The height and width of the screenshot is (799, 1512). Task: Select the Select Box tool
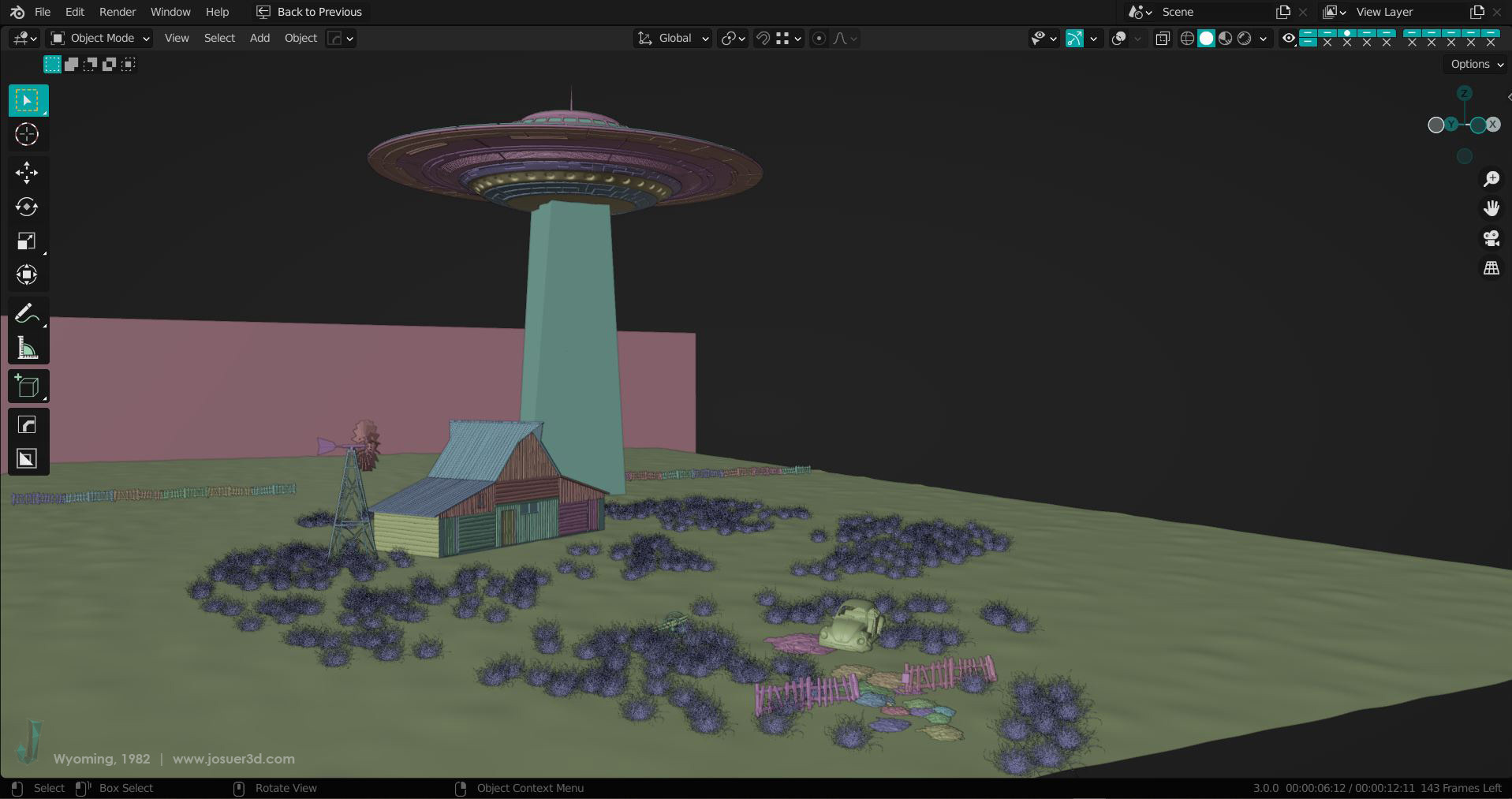pos(28,100)
